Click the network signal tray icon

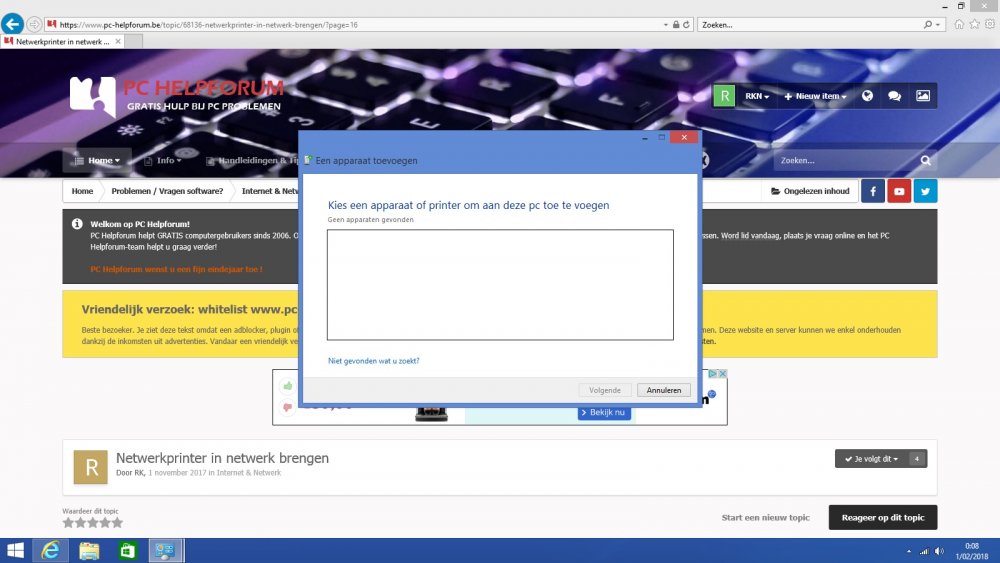click(x=923, y=551)
